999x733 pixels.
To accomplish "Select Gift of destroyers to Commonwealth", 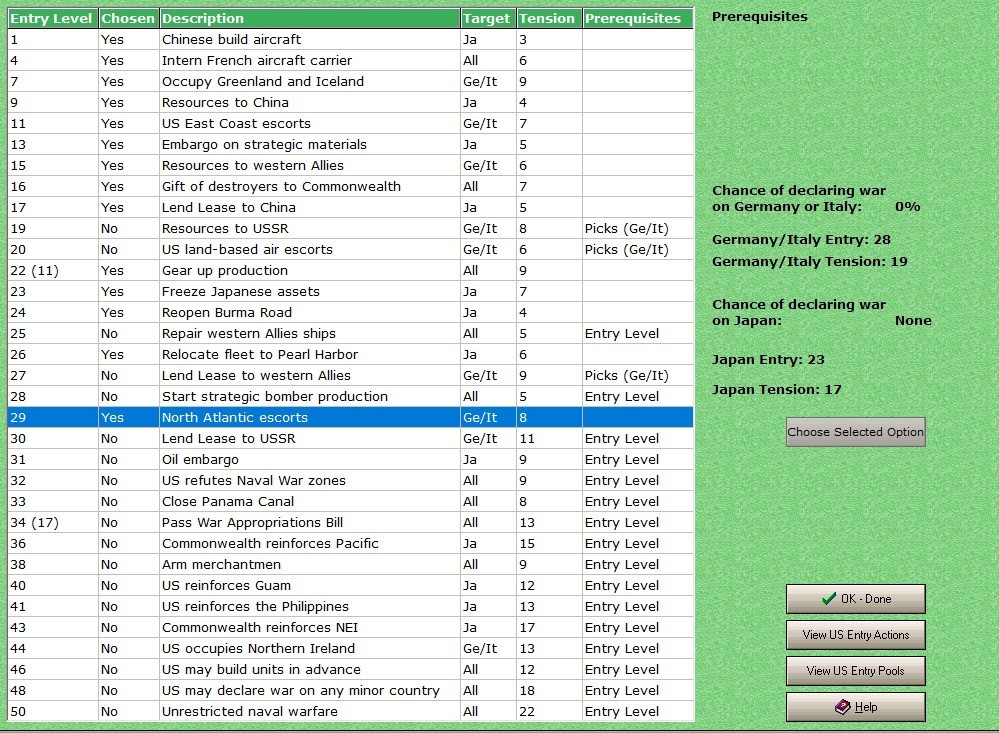I will coord(350,187).
